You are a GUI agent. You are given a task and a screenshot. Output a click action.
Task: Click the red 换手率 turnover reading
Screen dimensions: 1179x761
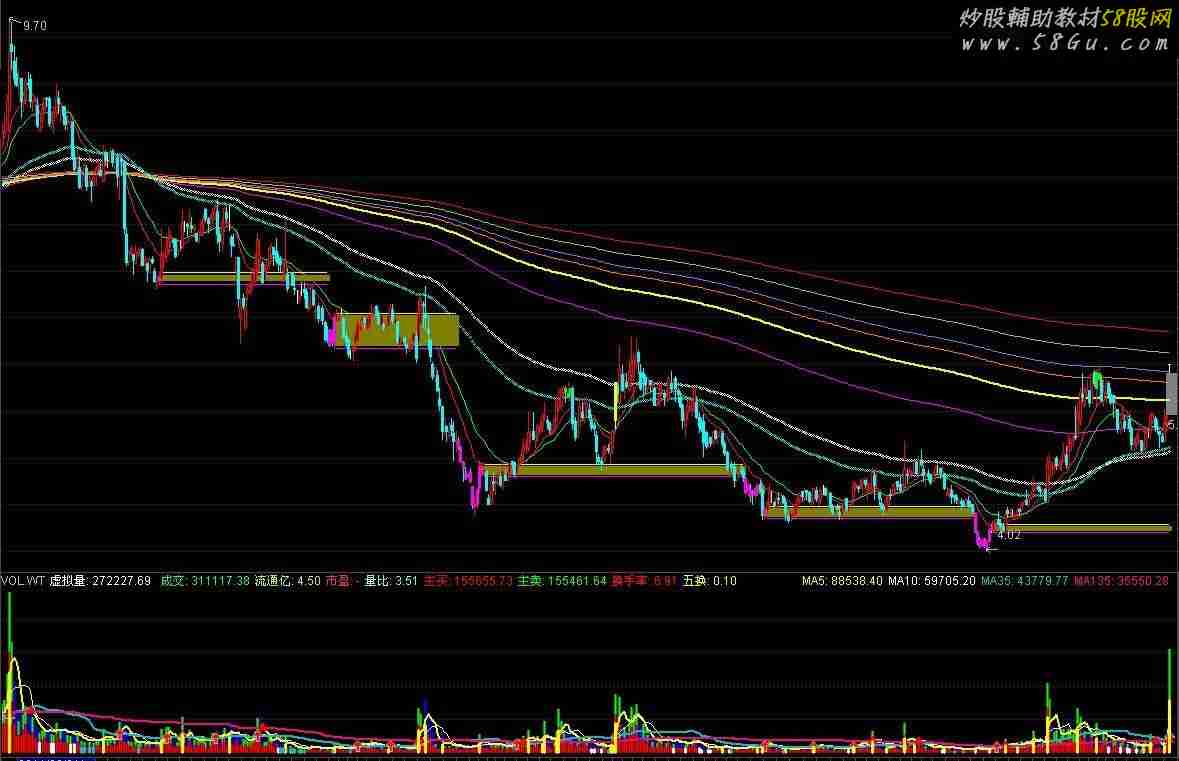point(644,581)
